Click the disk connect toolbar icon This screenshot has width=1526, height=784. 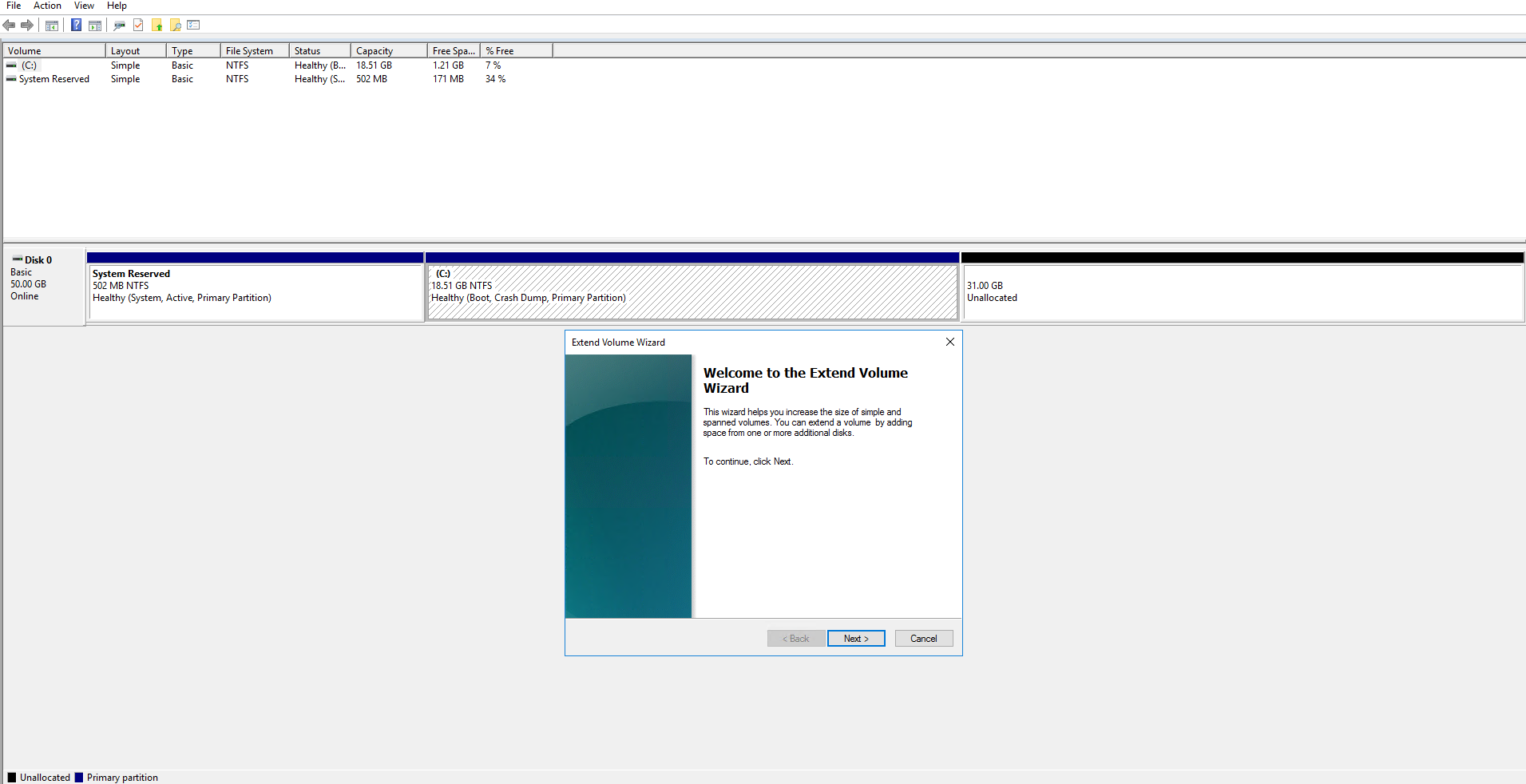coord(119,25)
